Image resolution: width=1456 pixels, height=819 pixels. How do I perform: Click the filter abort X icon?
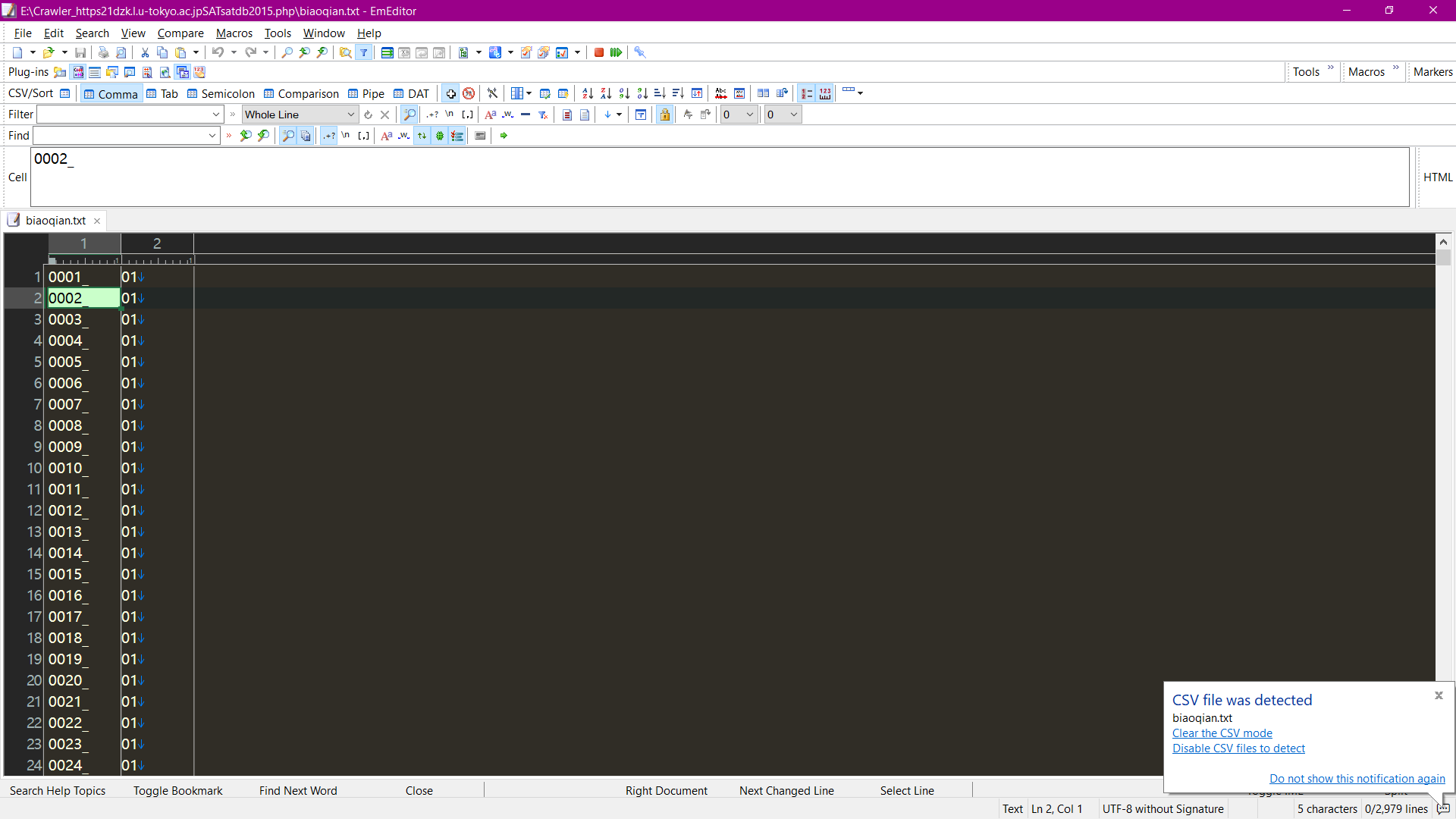click(385, 115)
